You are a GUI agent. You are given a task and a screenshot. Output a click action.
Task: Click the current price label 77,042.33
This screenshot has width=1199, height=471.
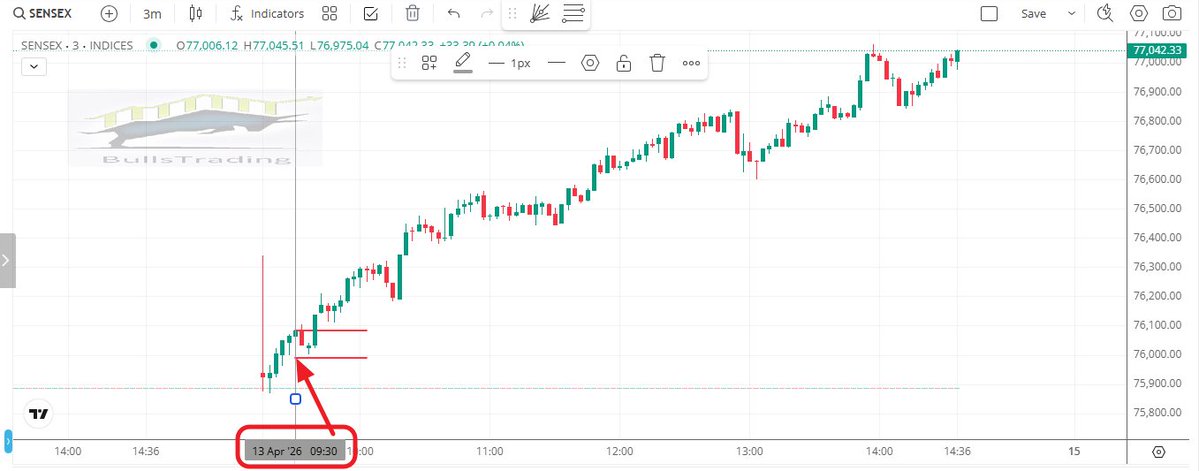point(1155,50)
